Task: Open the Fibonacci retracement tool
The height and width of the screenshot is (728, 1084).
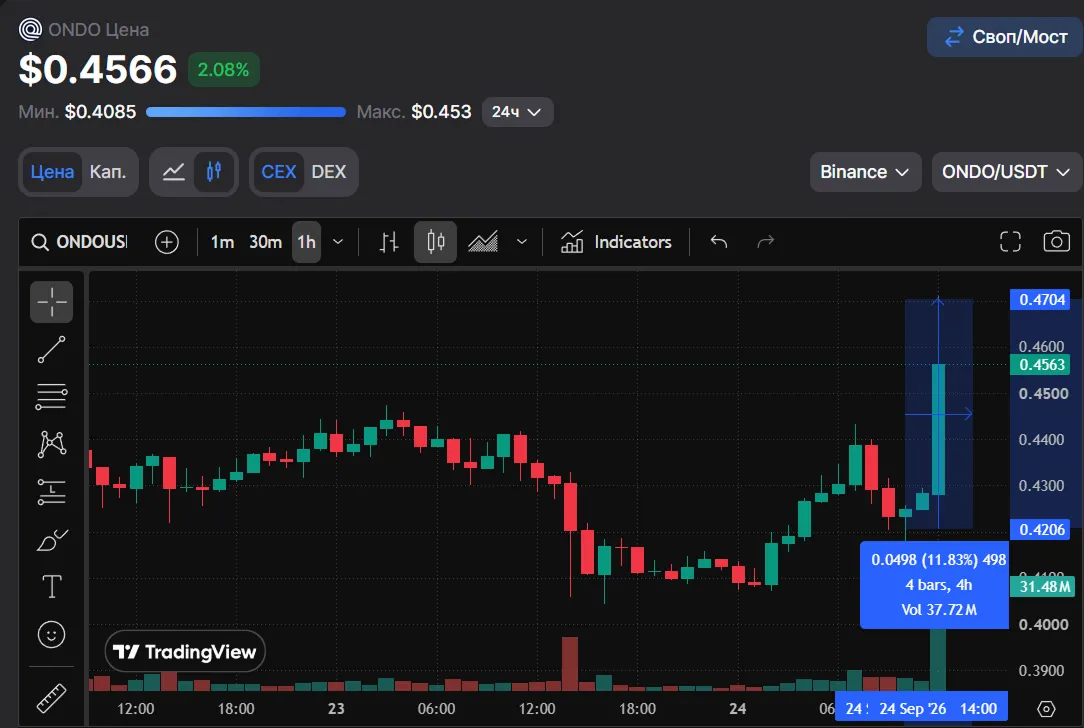Action: coord(51,397)
